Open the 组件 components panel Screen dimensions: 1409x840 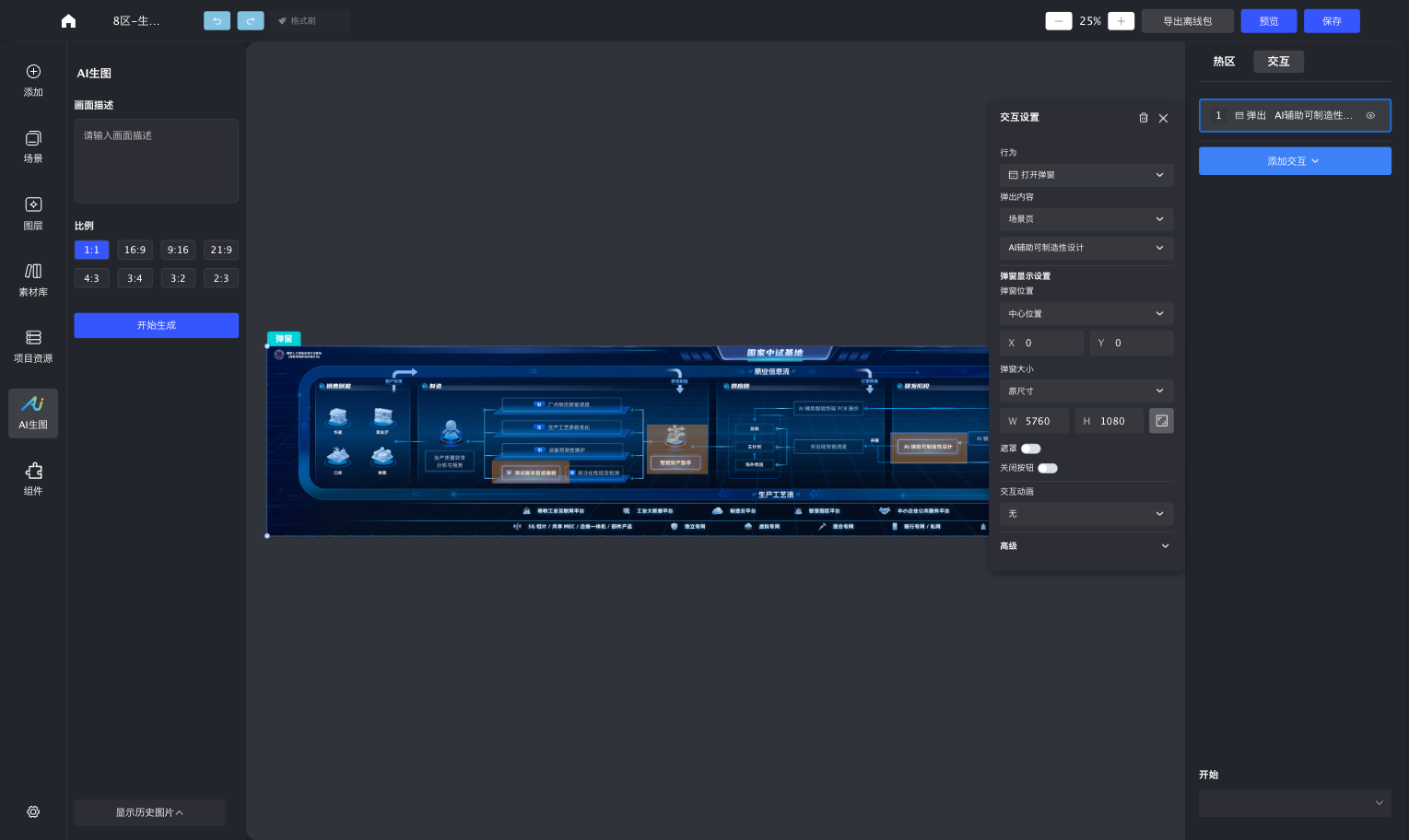pyautogui.click(x=33, y=479)
